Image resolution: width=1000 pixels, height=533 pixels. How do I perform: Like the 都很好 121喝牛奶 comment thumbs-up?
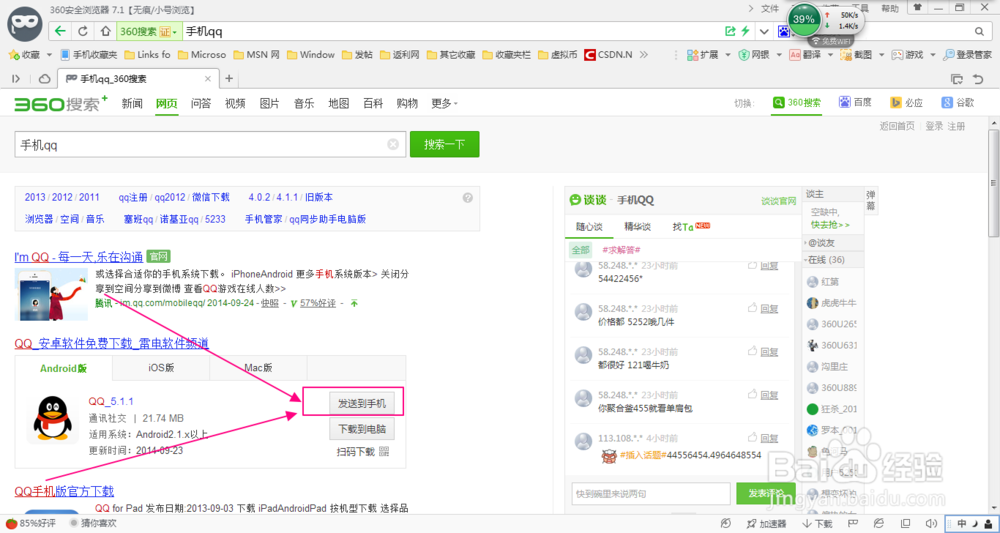[x=752, y=351]
